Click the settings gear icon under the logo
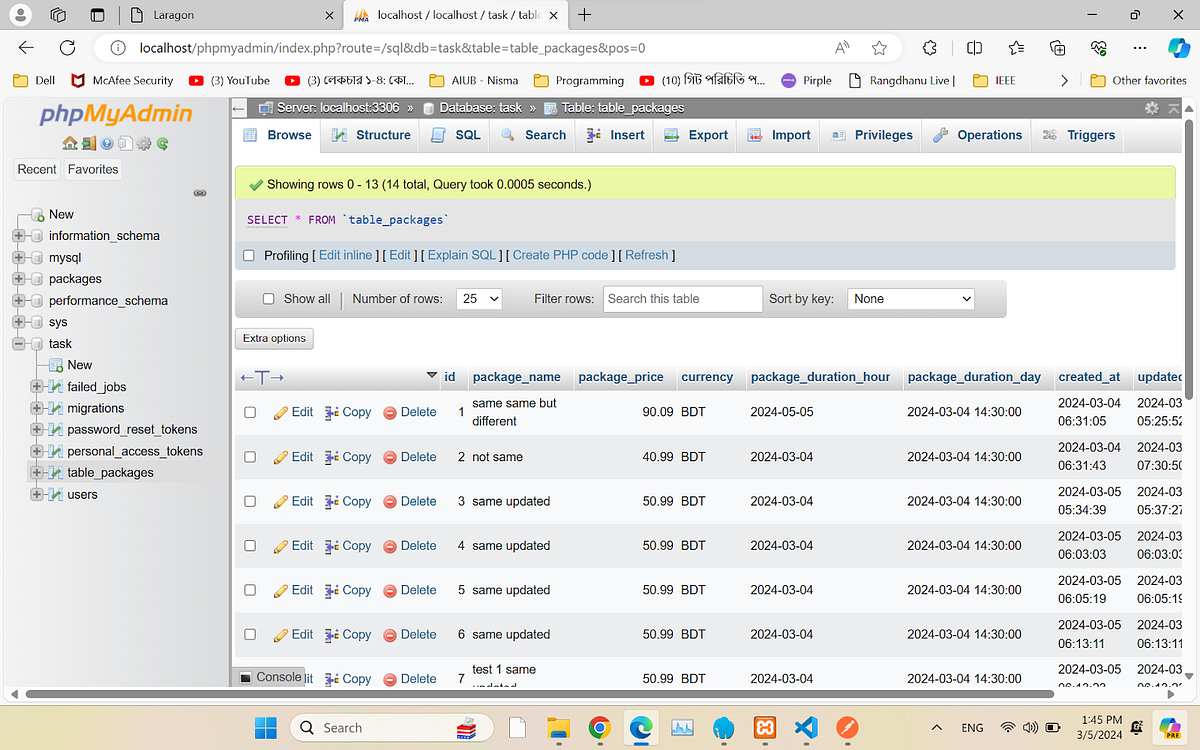The width and height of the screenshot is (1200, 750). pyautogui.click(x=143, y=143)
